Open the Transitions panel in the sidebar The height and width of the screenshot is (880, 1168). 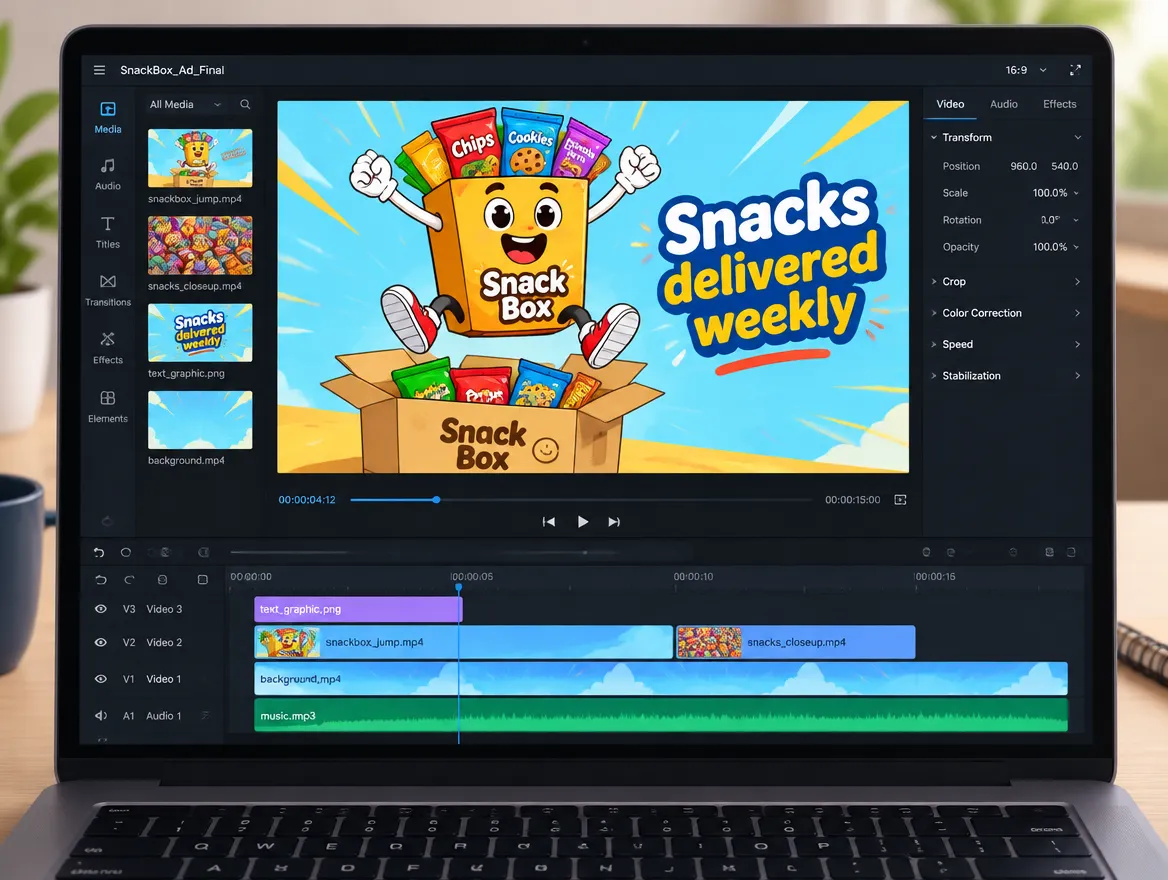coord(107,290)
